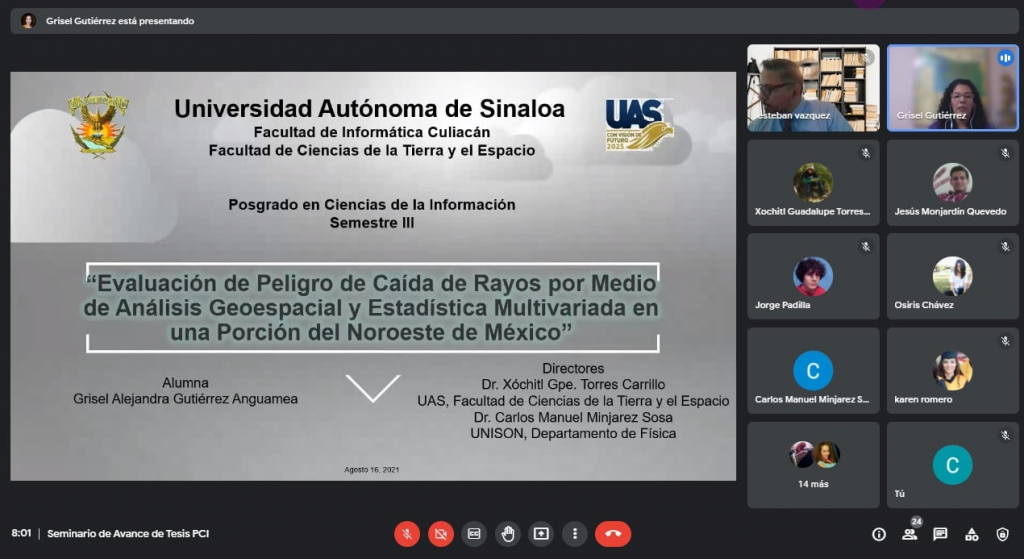
Task: Click 'UNISON, Departamento de Física' on slide
Action: (x=573, y=434)
